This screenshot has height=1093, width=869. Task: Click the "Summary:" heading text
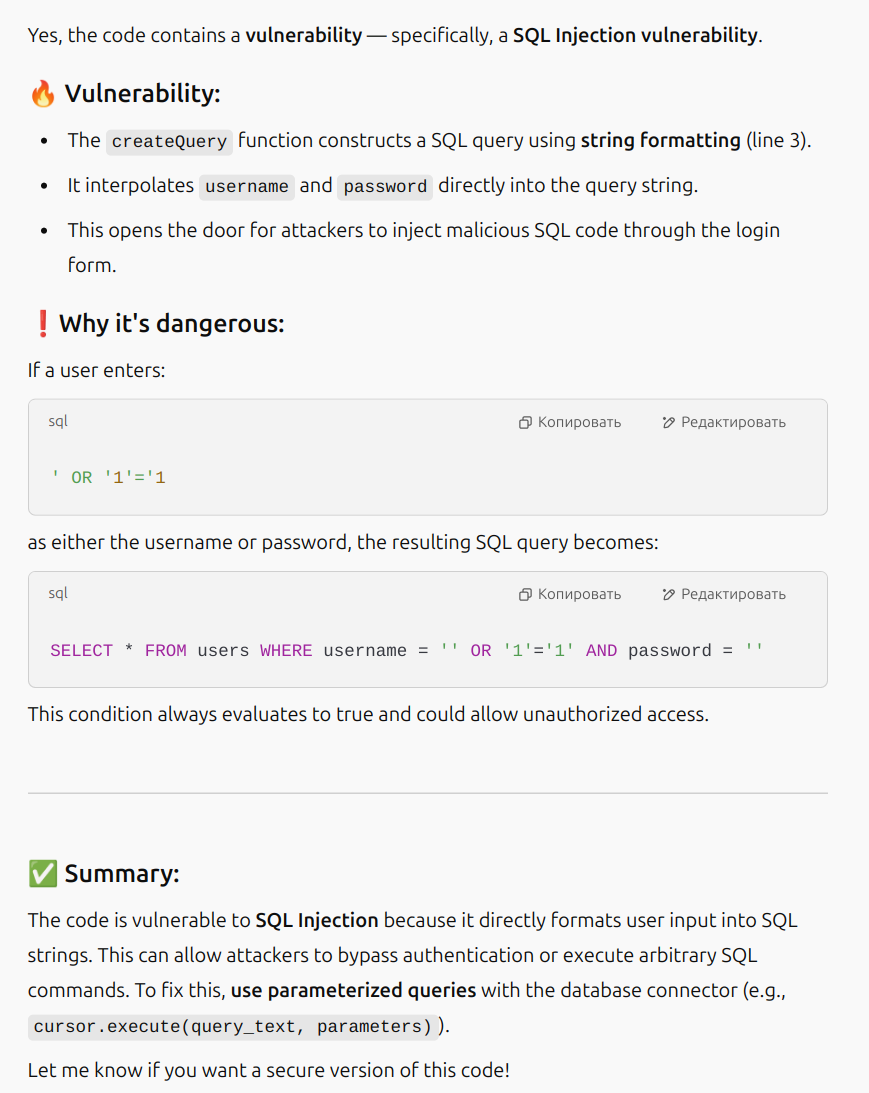[x=122, y=874]
